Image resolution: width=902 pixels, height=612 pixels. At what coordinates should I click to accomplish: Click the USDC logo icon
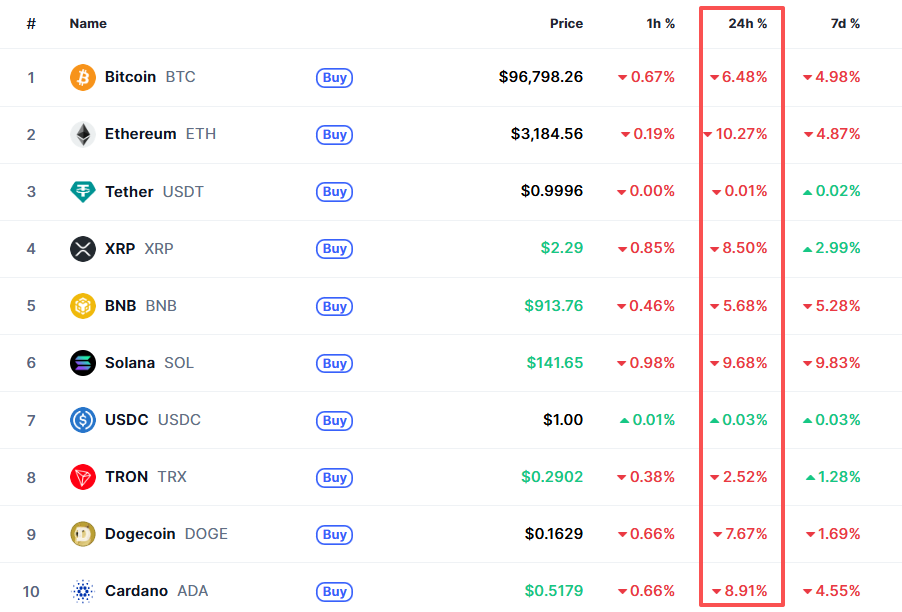pos(83,420)
